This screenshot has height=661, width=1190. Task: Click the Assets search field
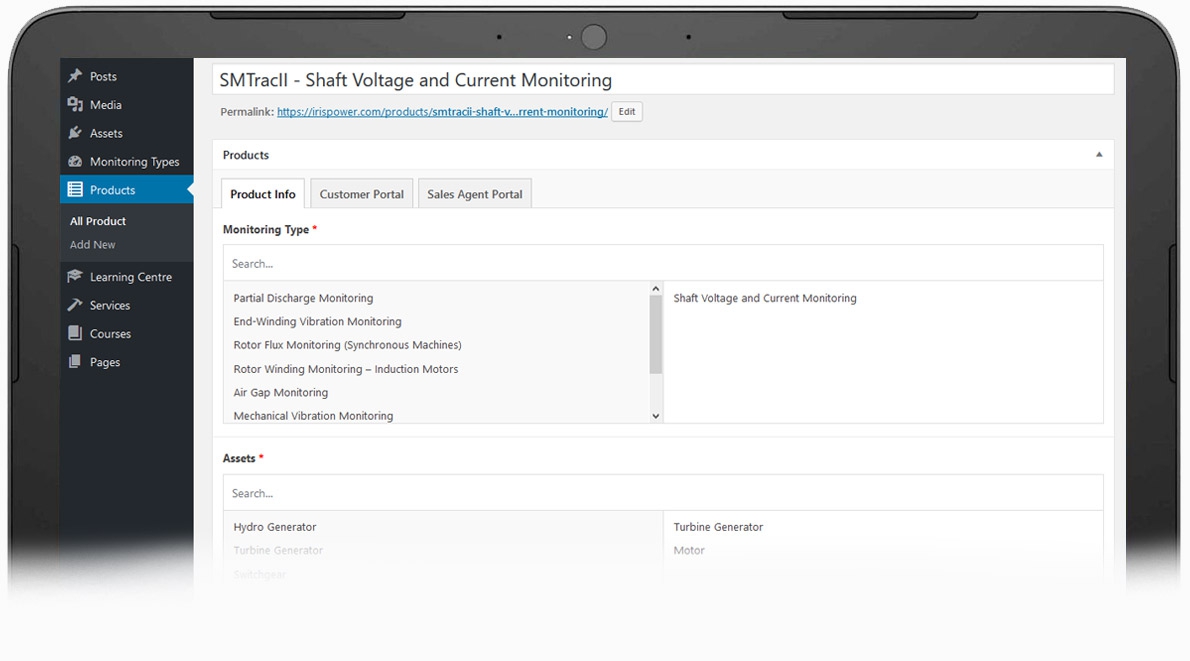(663, 493)
